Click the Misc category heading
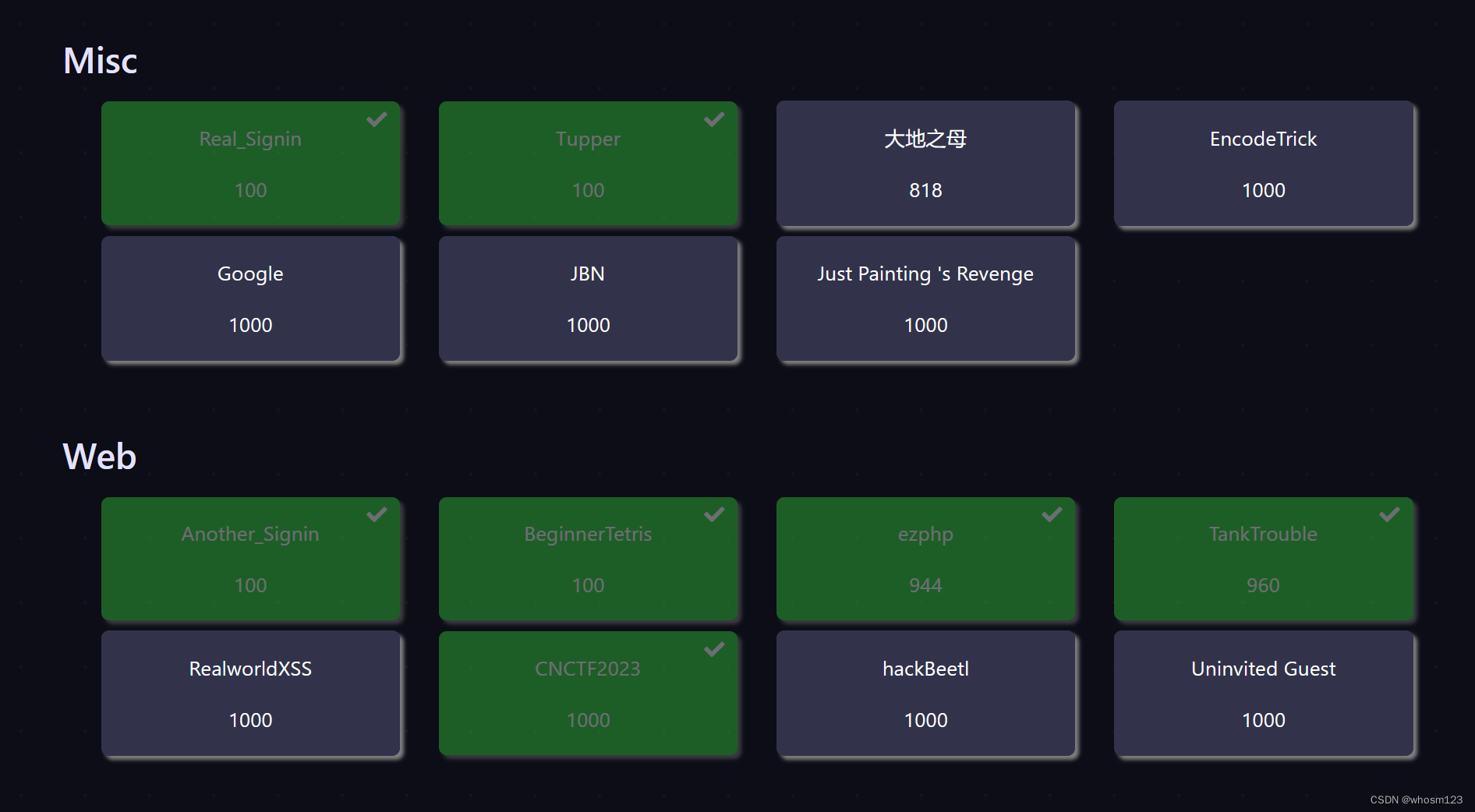 click(101, 61)
